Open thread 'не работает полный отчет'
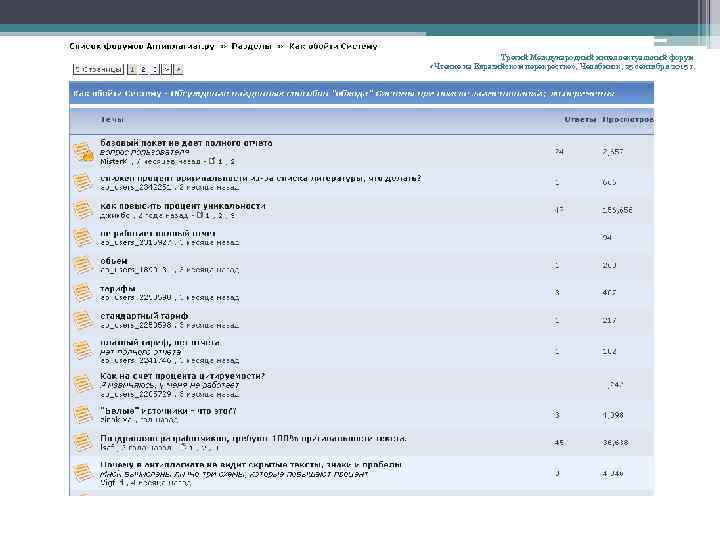The width and height of the screenshot is (720, 540). (x=158, y=233)
